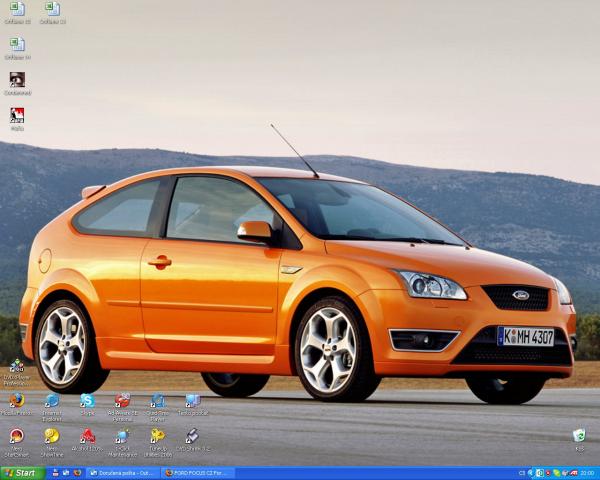Open the Recycle Bin (Koš) icon
Image resolution: width=600 pixels, height=480 pixels.
pos(579,436)
